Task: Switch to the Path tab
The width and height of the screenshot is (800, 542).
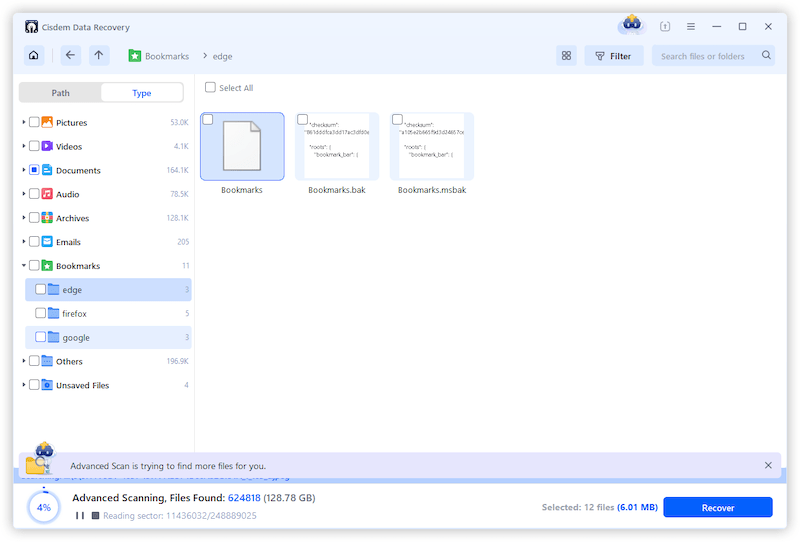Action: pos(61,93)
